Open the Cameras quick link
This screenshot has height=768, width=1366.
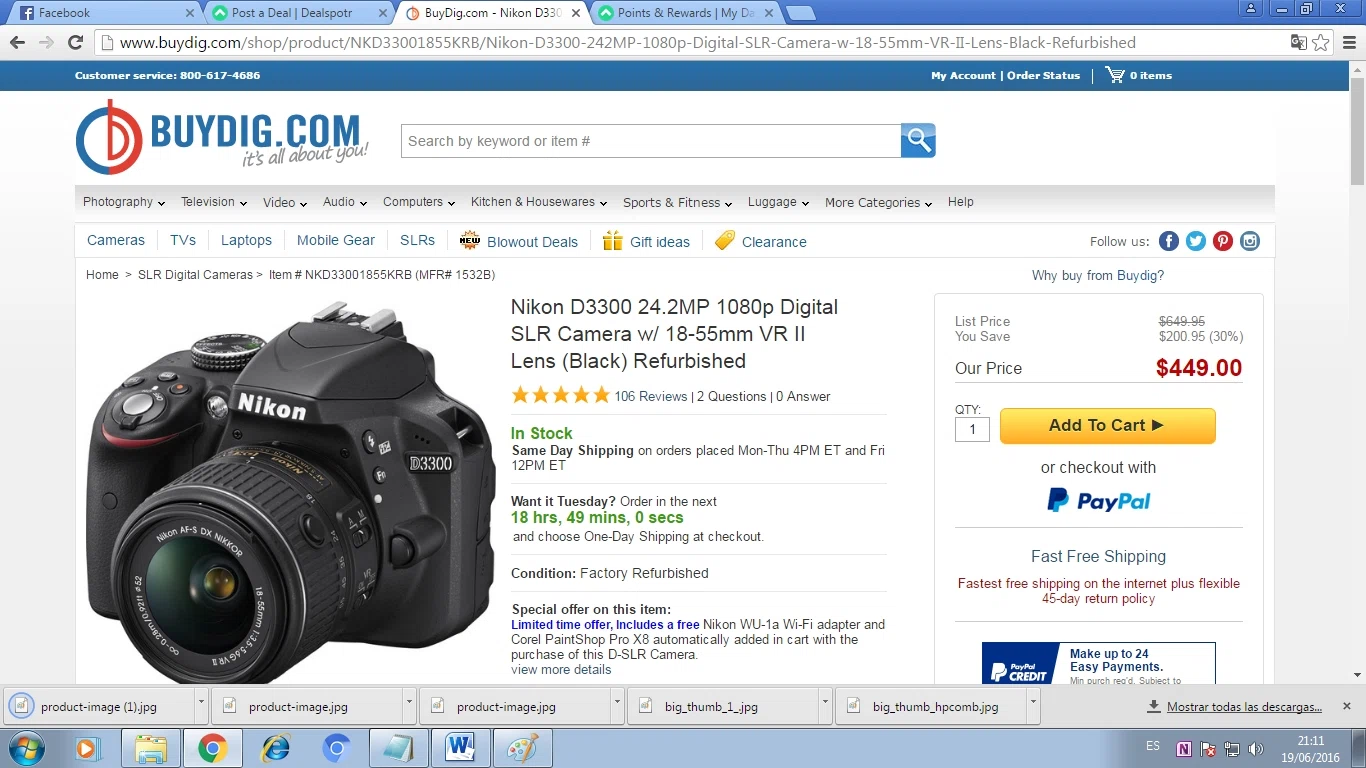116,240
